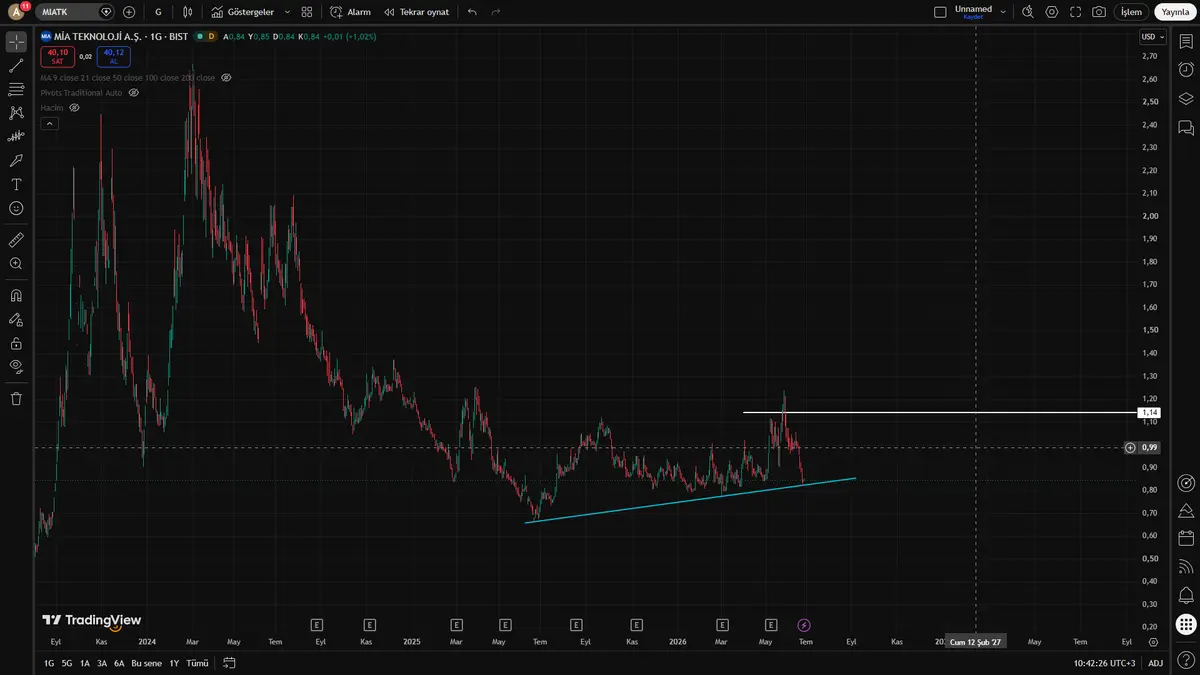Viewport: 1200px width, 675px height.
Task: Select the 1Y time range tab
Action: coord(174,663)
